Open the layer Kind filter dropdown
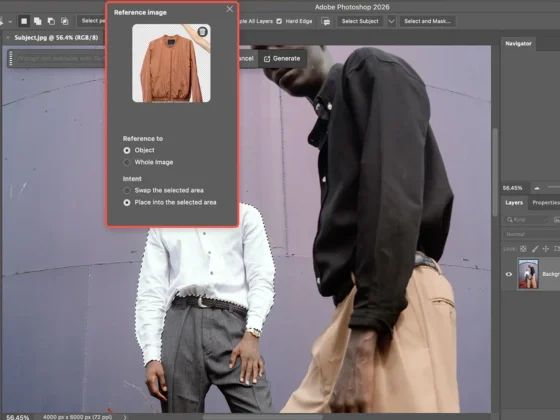560x420 pixels. [526, 220]
